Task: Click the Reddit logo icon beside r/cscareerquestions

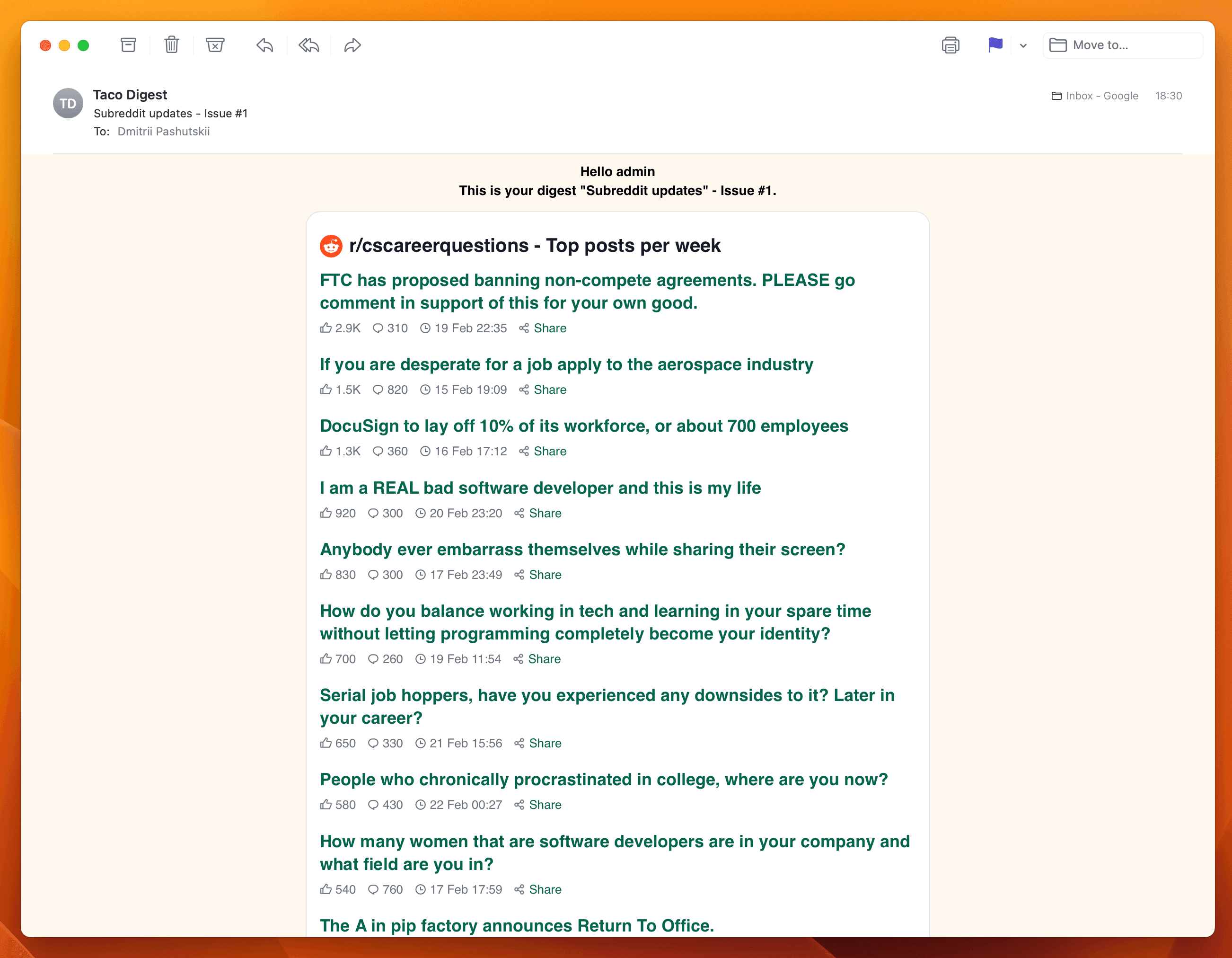Action: [x=331, y=246]
